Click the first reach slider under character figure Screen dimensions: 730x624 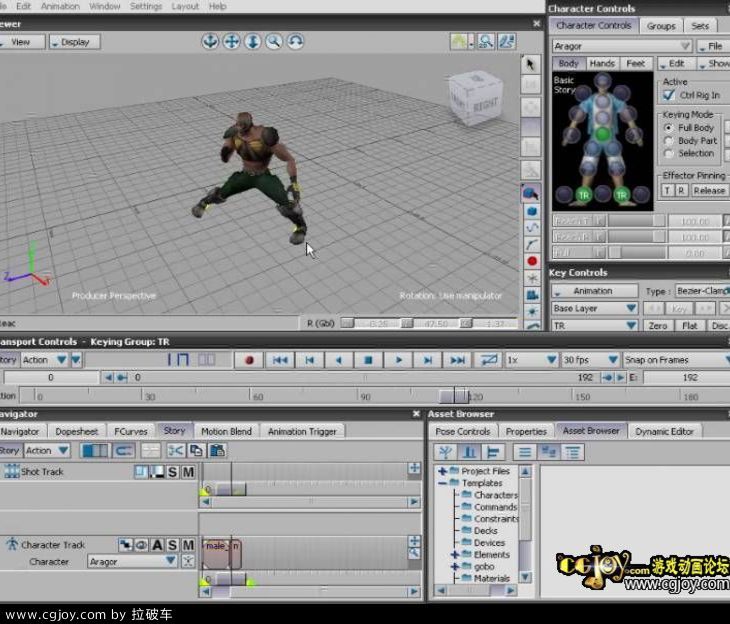[x=636, y=221]
